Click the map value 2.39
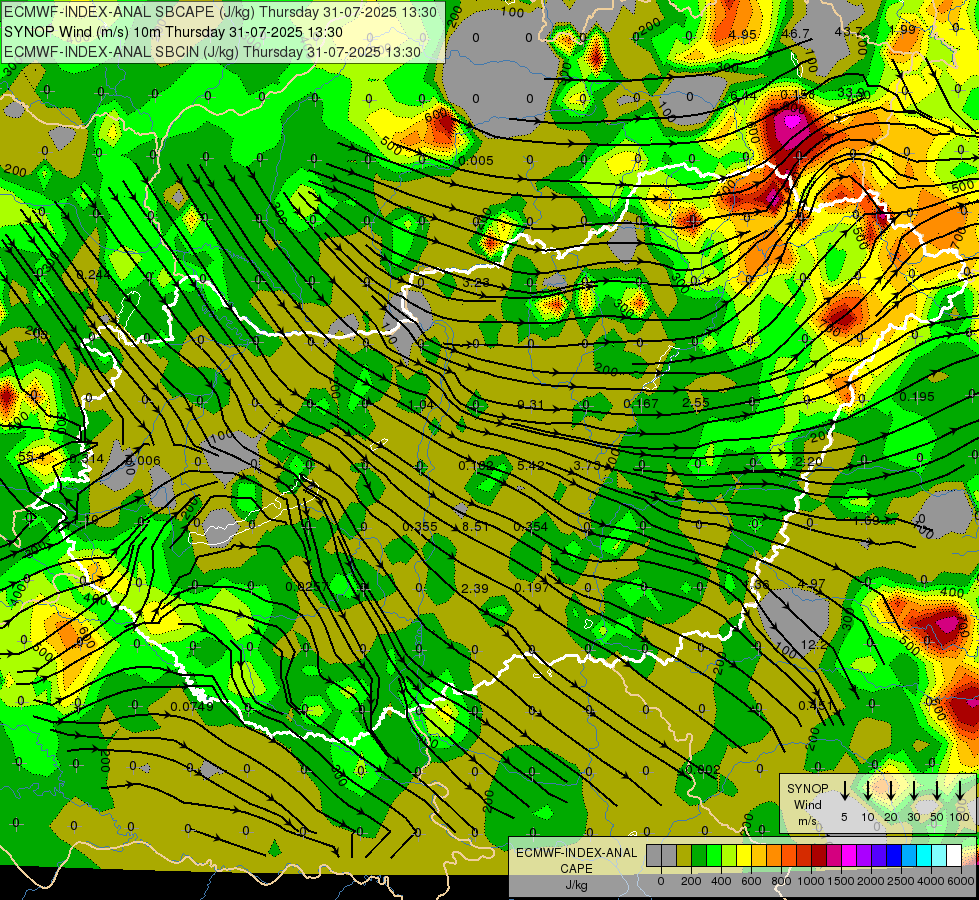Viewport: 979px width, 900px height. 475,588
